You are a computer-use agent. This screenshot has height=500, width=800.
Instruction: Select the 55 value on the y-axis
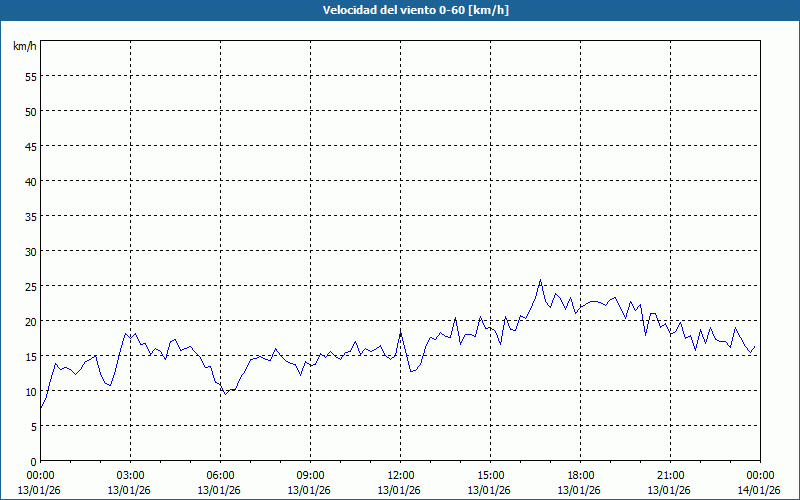coord(30,76)
